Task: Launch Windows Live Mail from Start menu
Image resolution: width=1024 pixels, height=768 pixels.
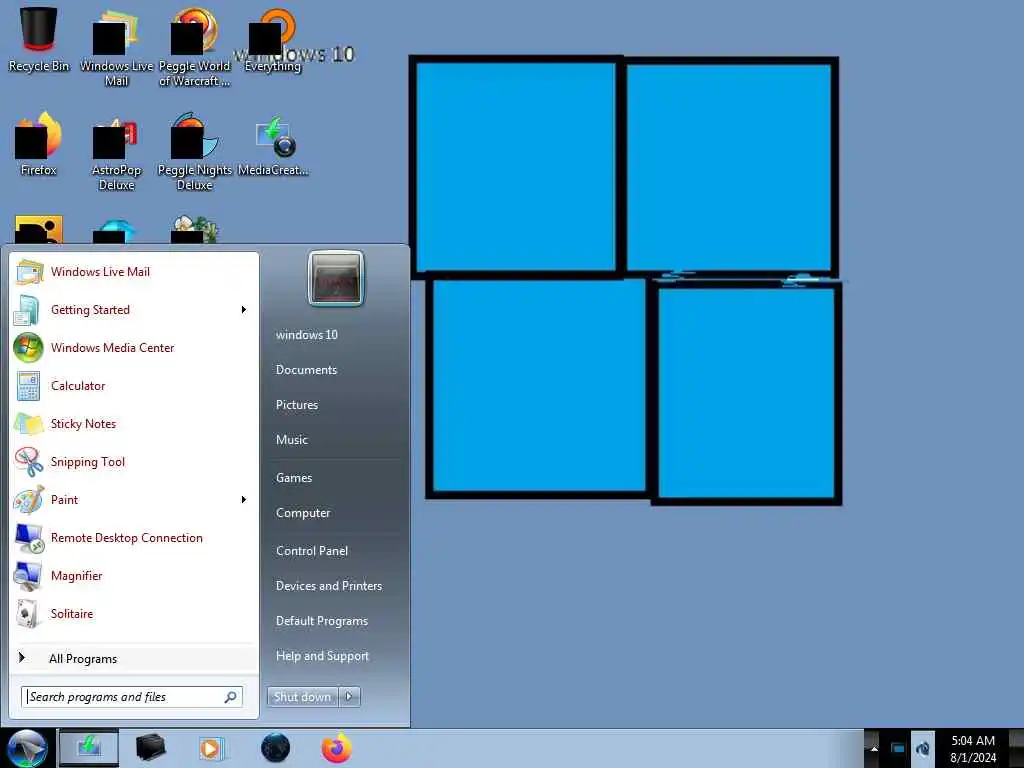Action: (x=134, y=272)
